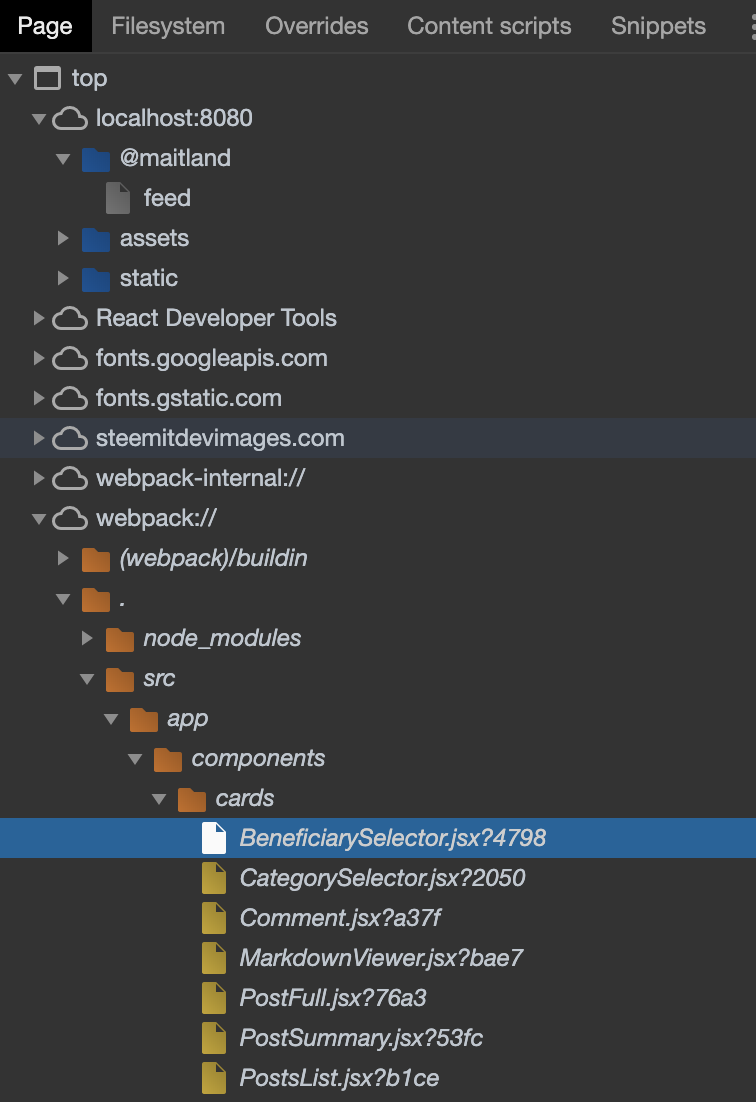This screenshot has width=756, height=1102.
Task: Expand steemitdevimages.com domain
Action: tap(39, 439)
